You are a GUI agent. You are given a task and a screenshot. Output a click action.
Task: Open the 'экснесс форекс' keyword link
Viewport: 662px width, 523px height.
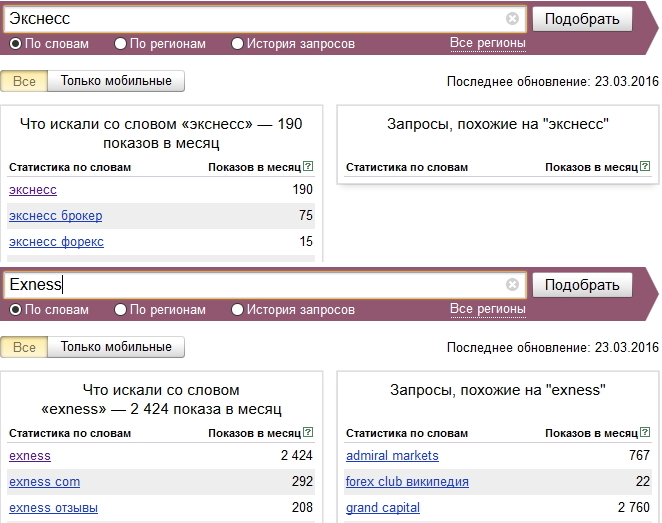click(56, 242)
